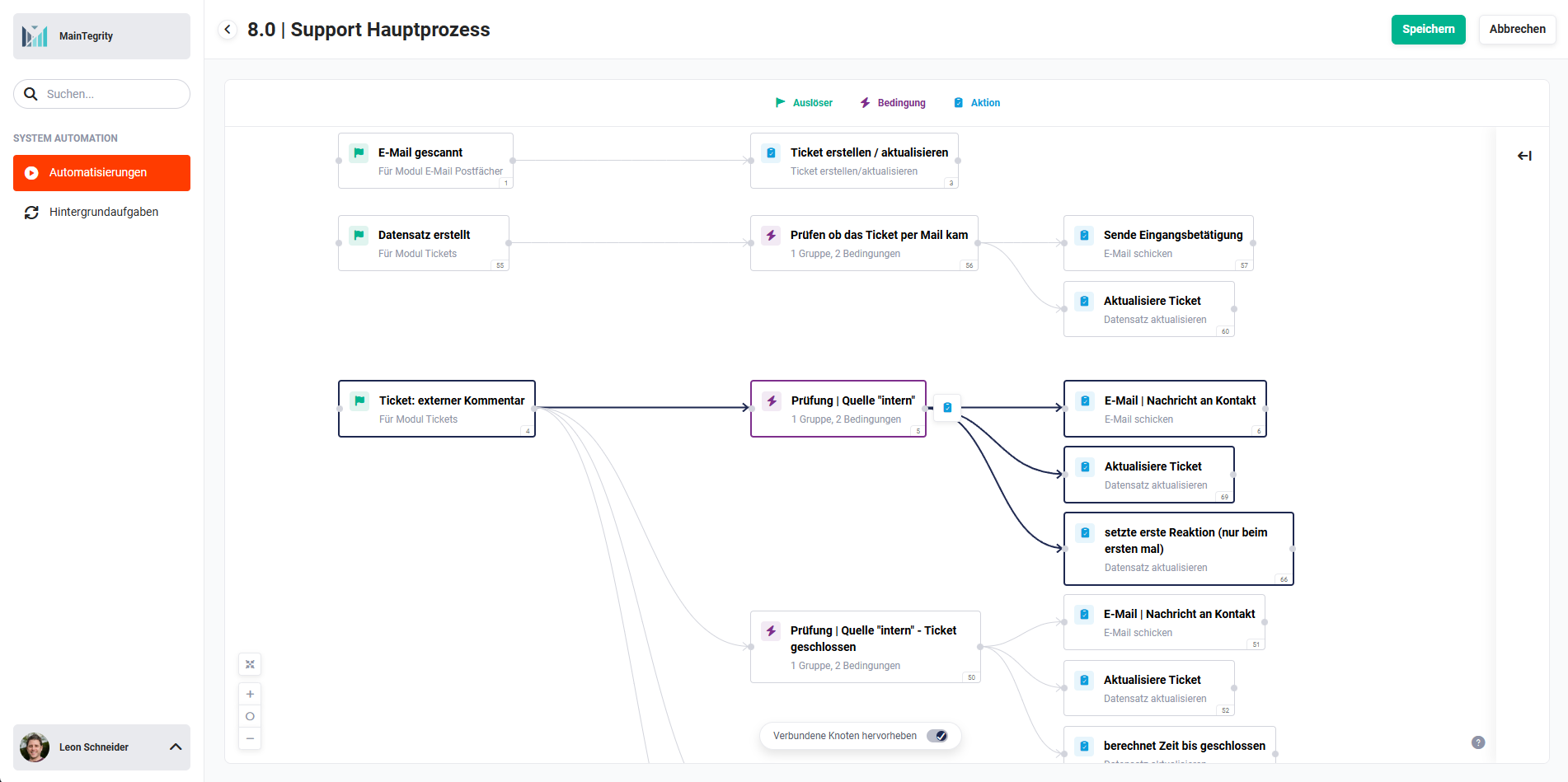Click the action icon on Sende Eingangsbetätigung node

(x=1084, y=235)
